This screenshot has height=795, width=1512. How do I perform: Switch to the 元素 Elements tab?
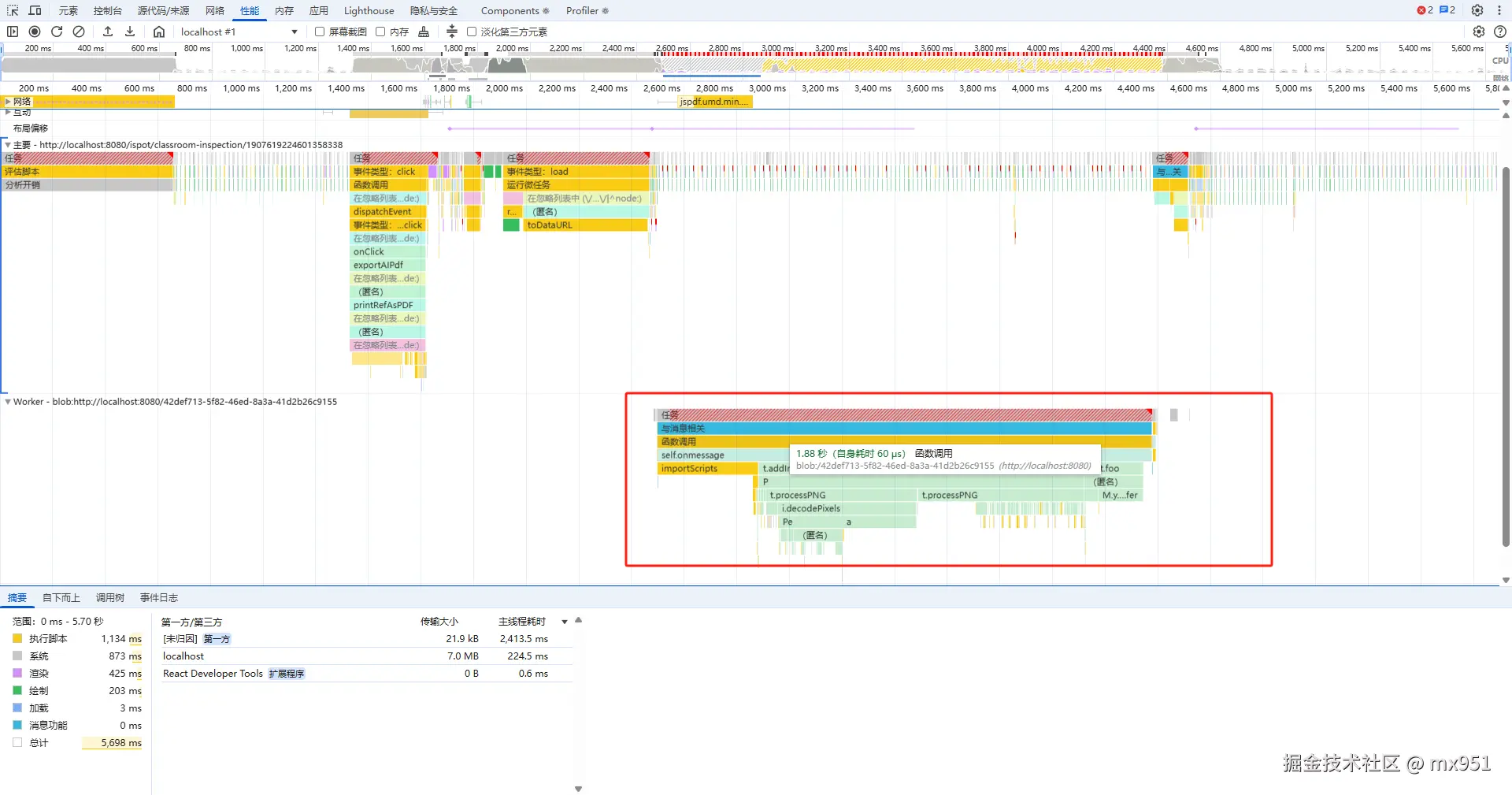(69, 10)
